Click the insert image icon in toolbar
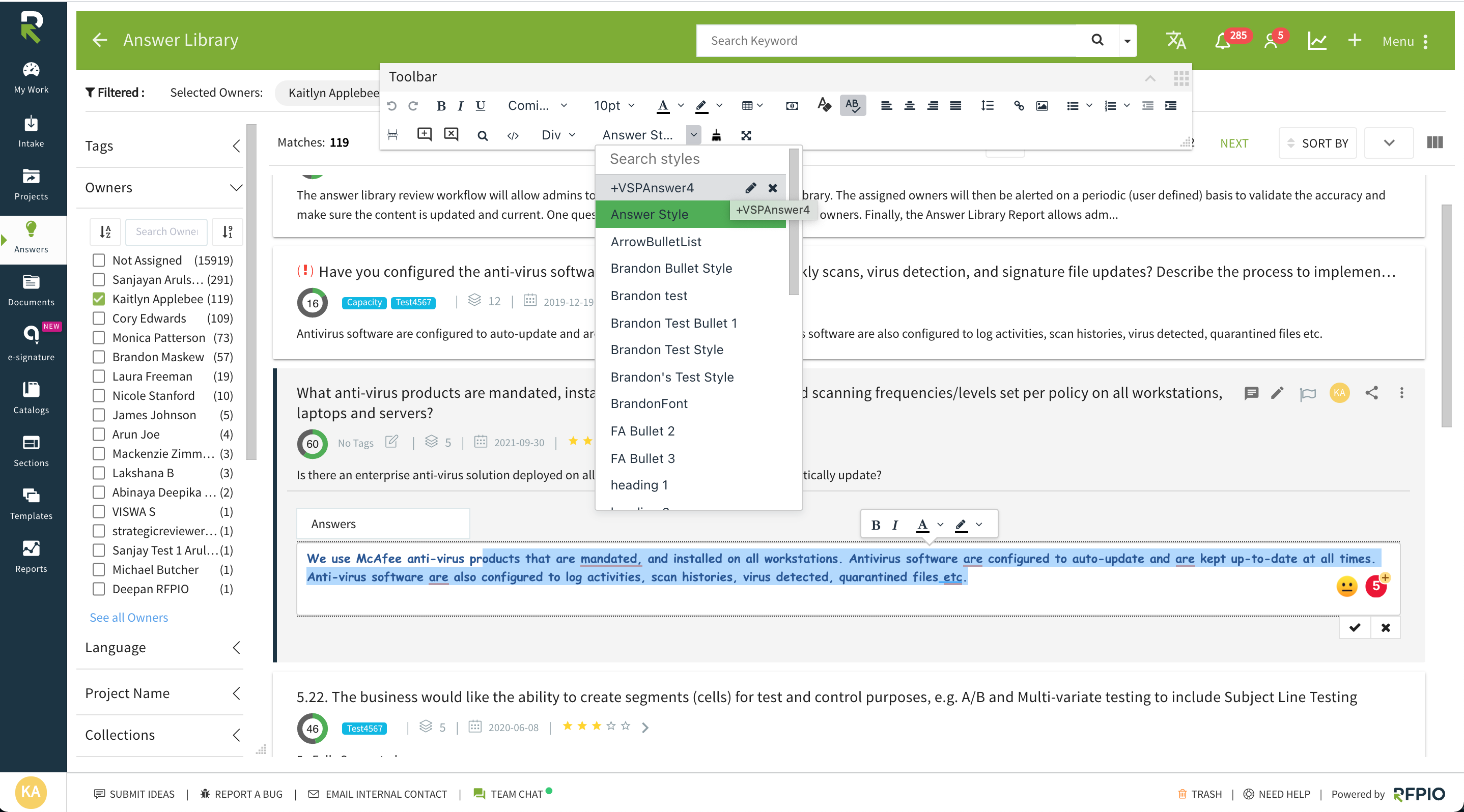This screenshot has width=1464, height=812. pos(1041,106)
